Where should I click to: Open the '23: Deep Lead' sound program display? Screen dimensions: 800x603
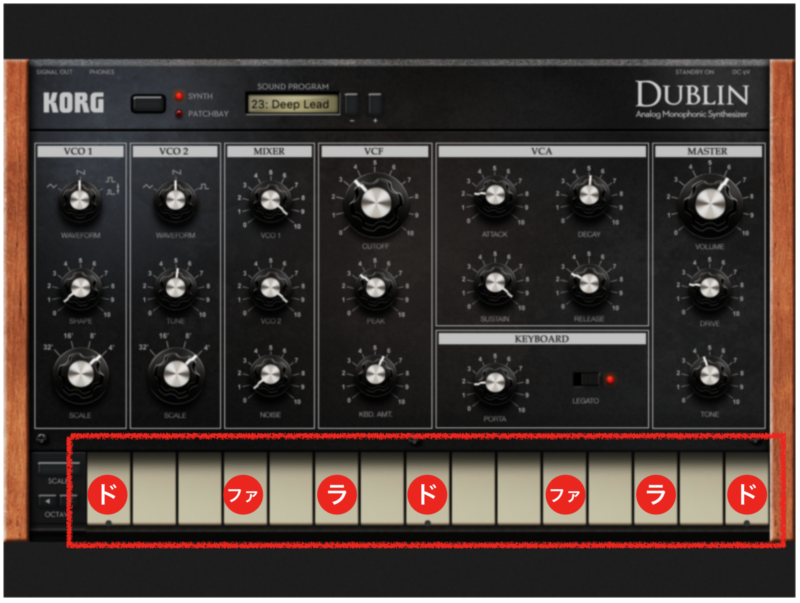pyautogui.click(x=292, y=104)
